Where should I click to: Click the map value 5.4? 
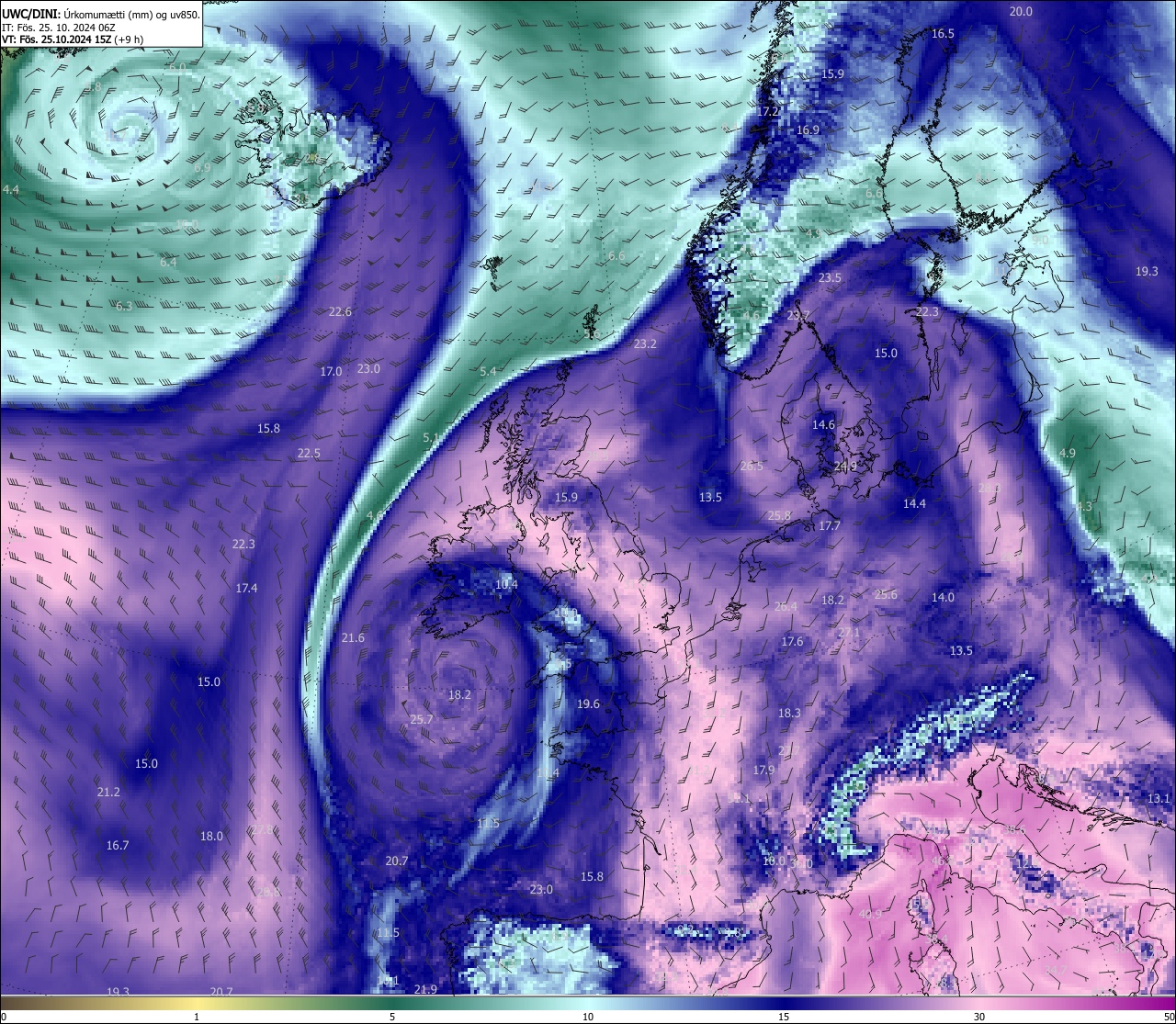tap(488, 372)
